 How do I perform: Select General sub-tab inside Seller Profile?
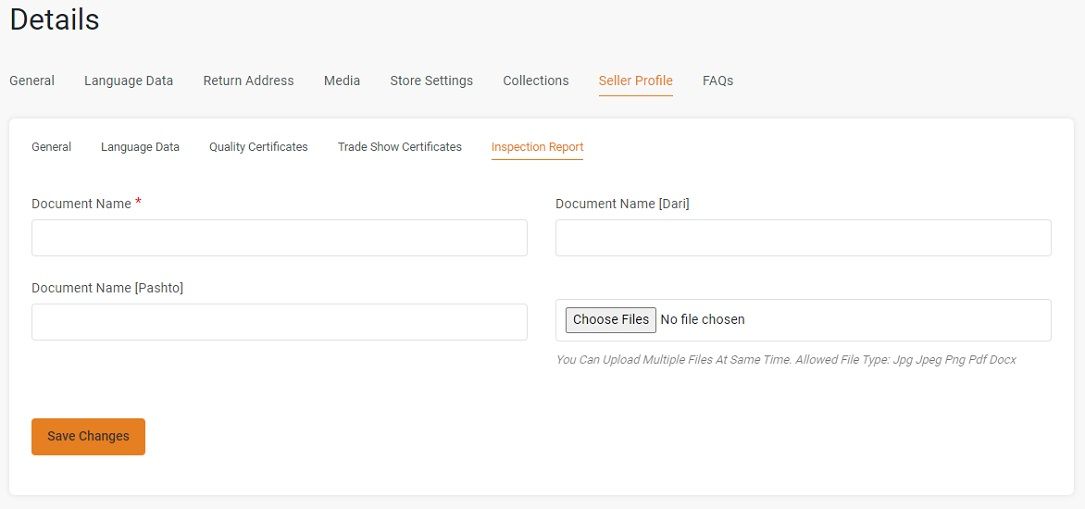[51, 147]
